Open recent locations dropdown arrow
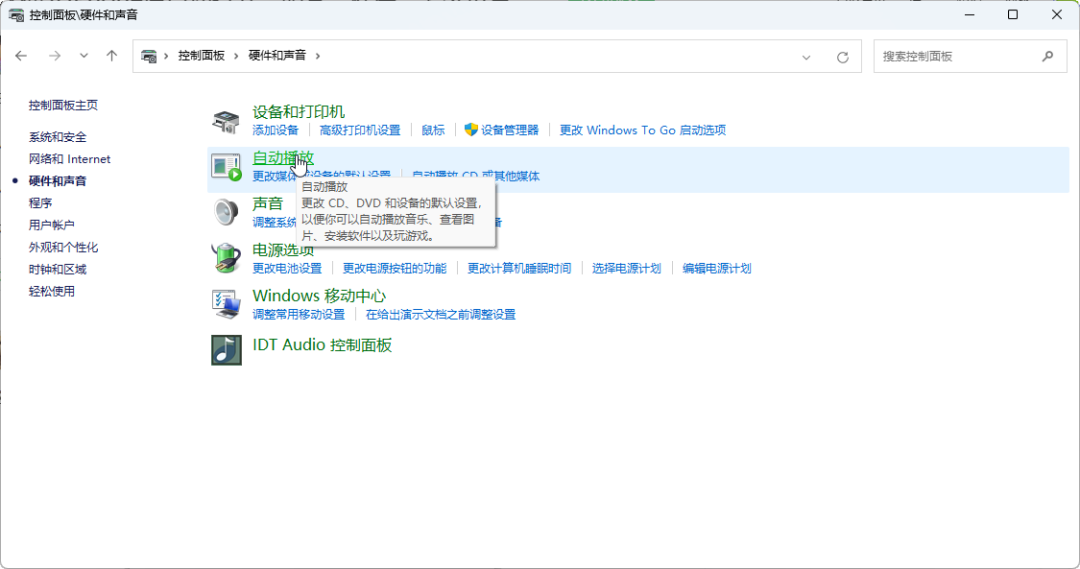1080x569 pixels. (83, 56)
